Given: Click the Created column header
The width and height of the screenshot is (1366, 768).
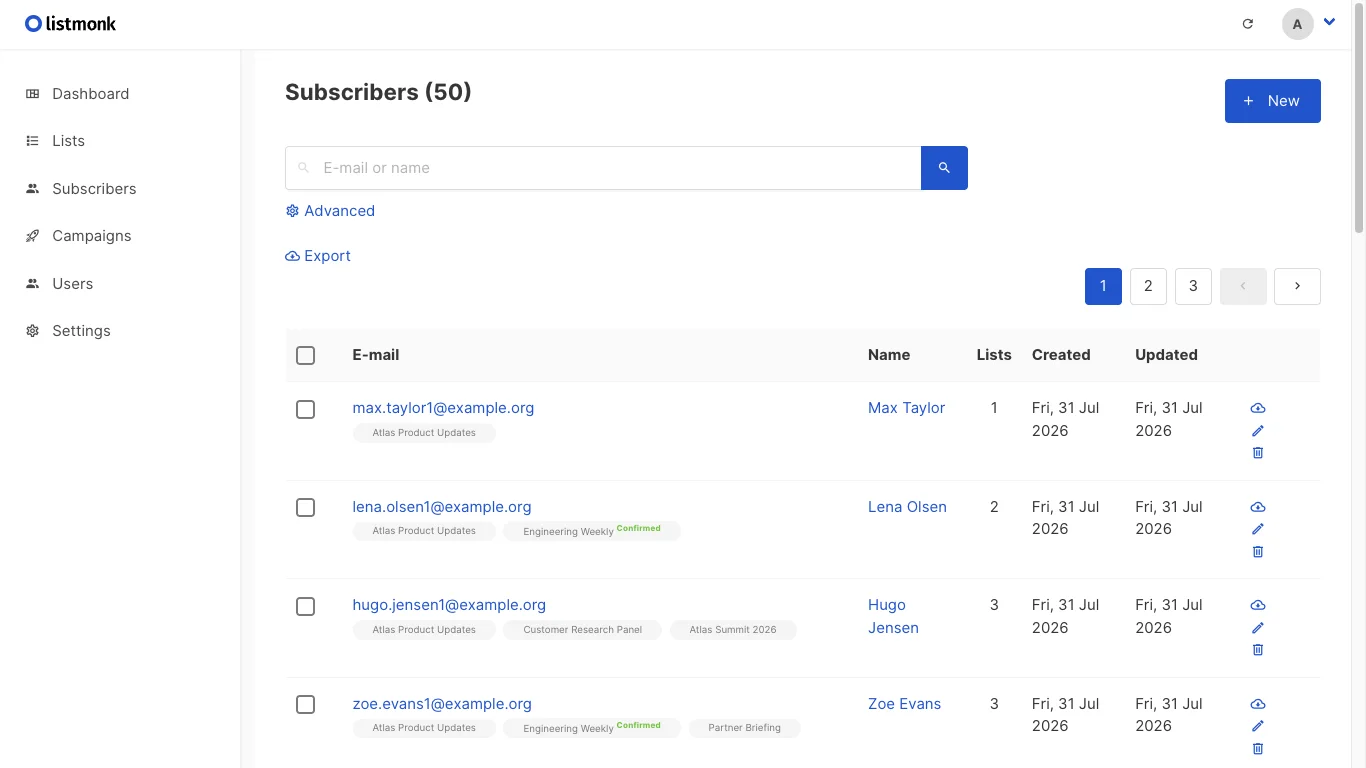Looking at the screenshot, I should (1061, 355).
